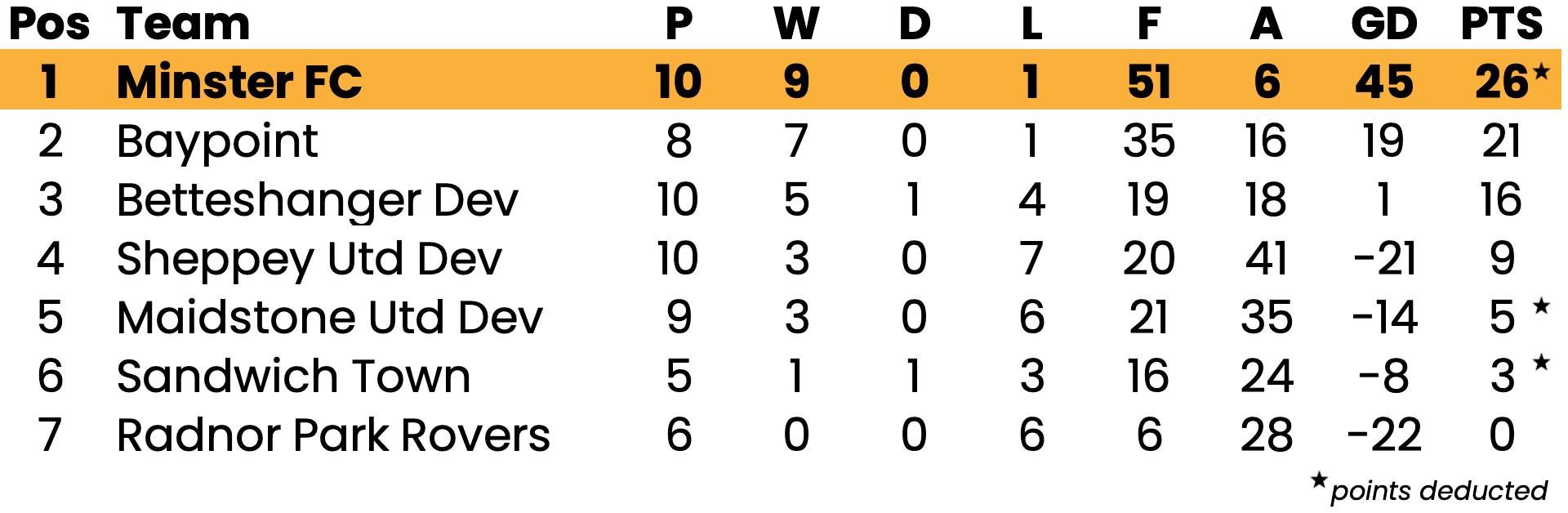Choose Sandwich Town in the table

293,377
